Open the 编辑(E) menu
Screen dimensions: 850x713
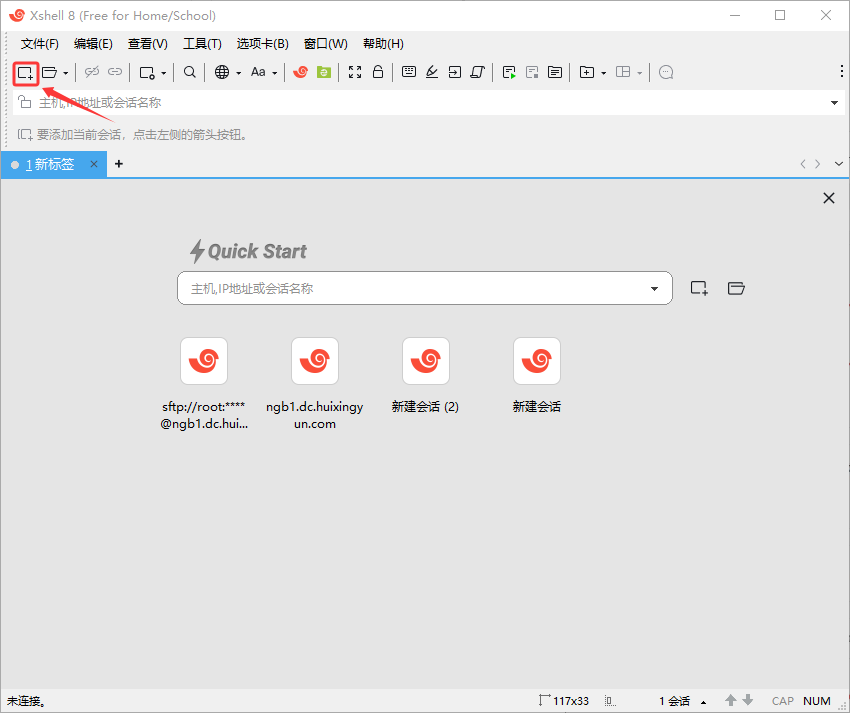pyautogui.click(x=93, y=44)
